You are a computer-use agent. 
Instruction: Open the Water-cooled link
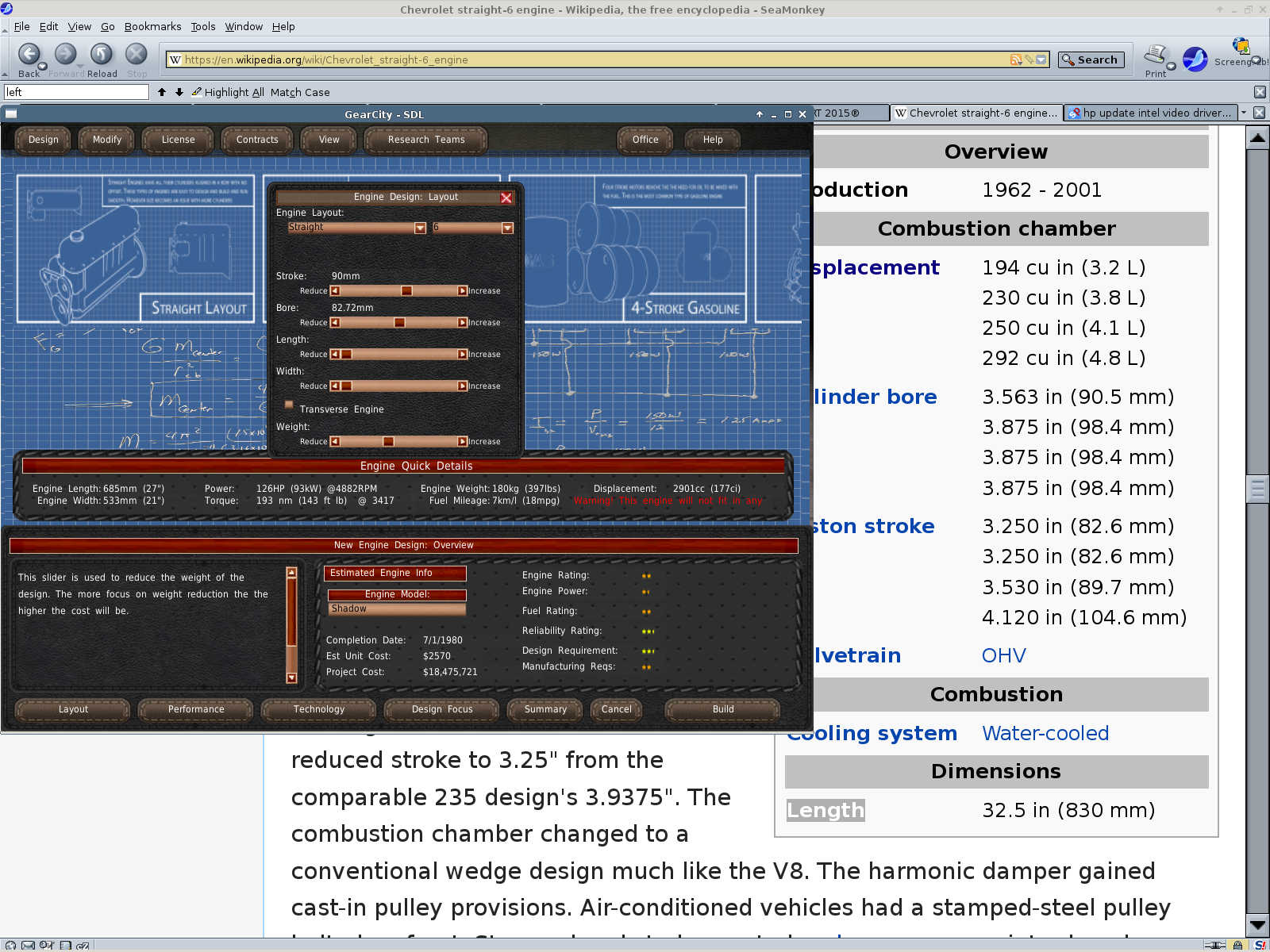(1045, 733)
